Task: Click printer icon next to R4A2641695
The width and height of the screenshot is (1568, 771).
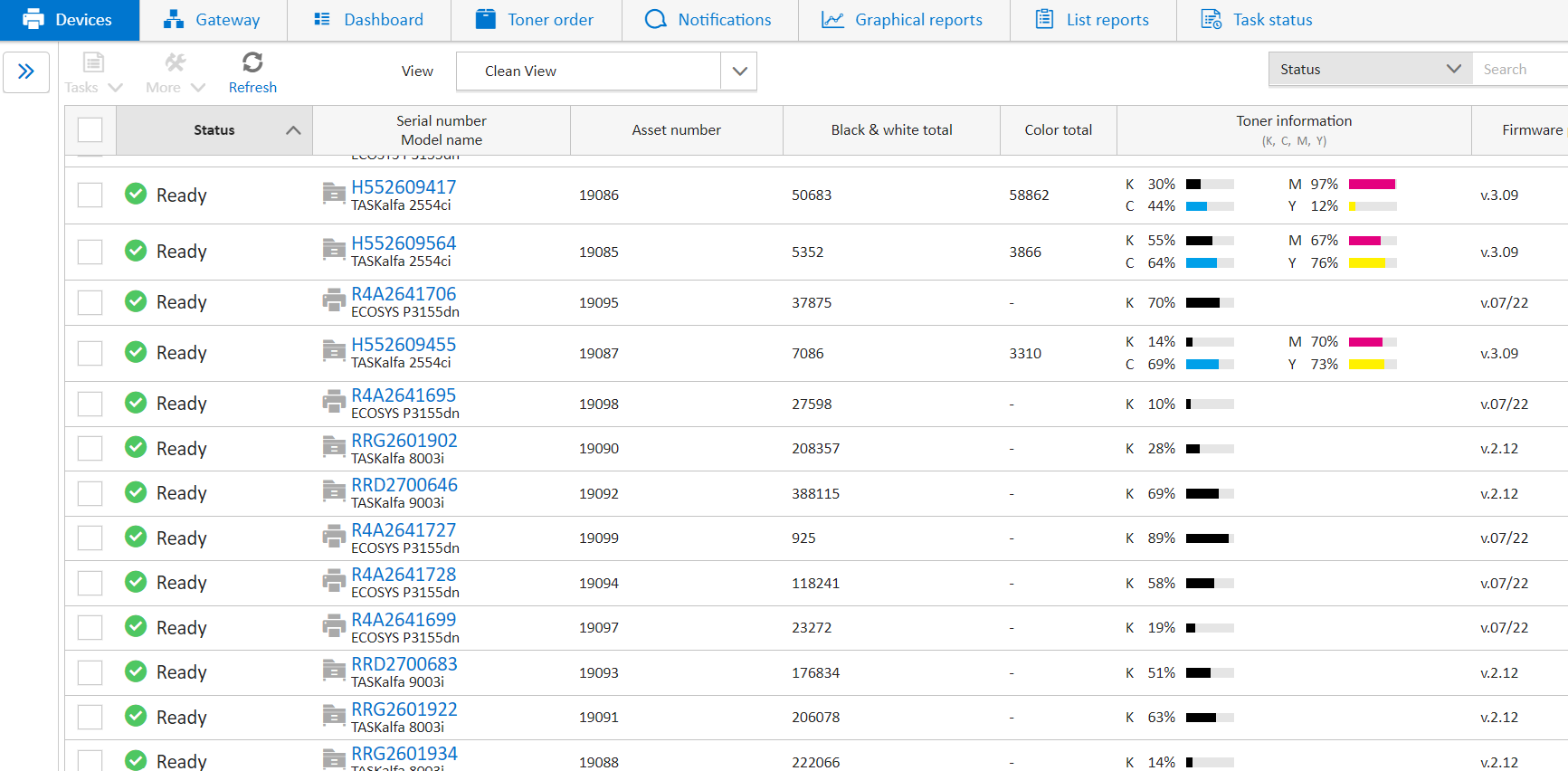Action: (x=334, y=401)
